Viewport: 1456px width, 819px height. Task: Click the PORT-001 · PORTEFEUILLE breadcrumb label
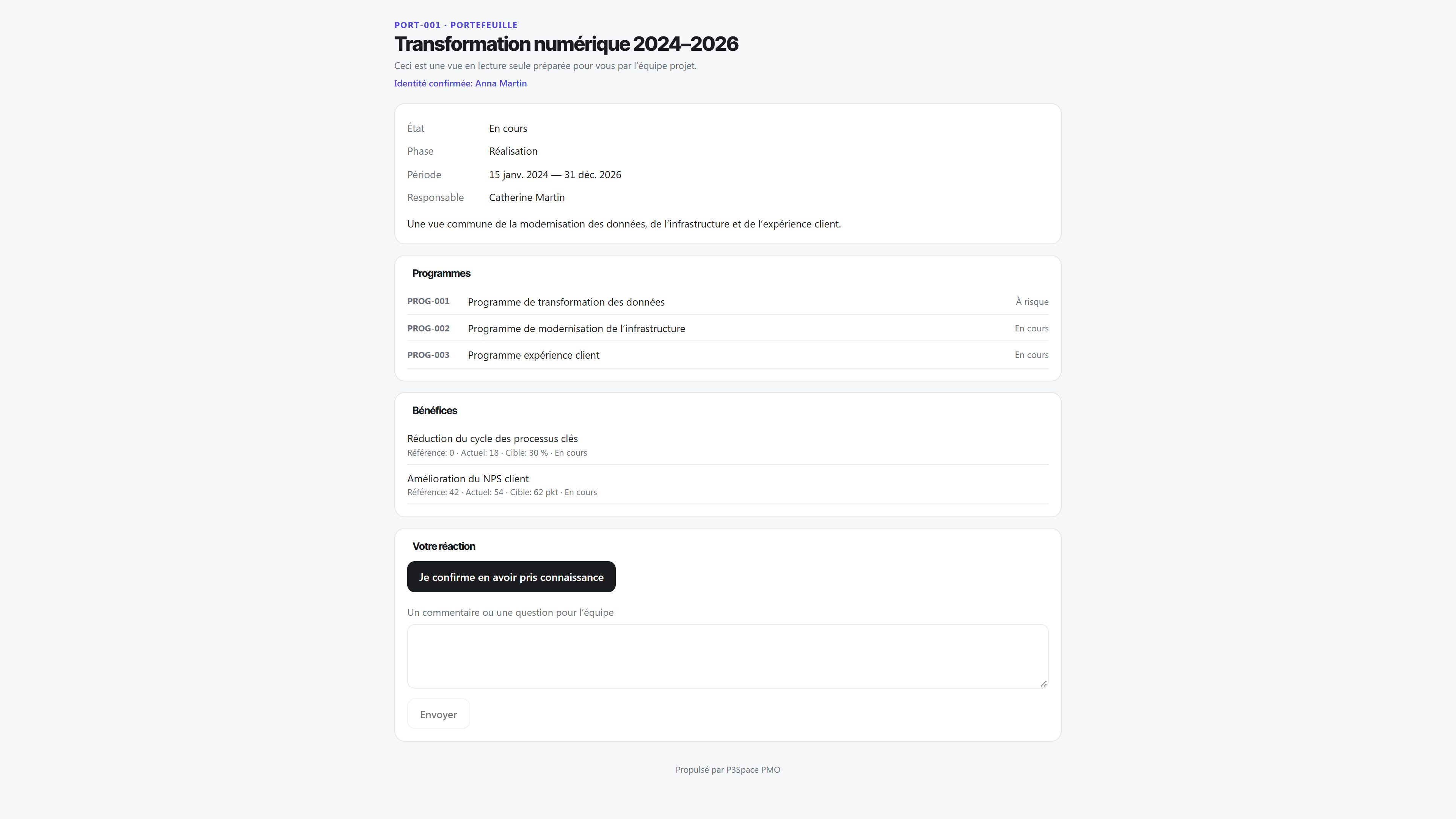tap(455, 25)
